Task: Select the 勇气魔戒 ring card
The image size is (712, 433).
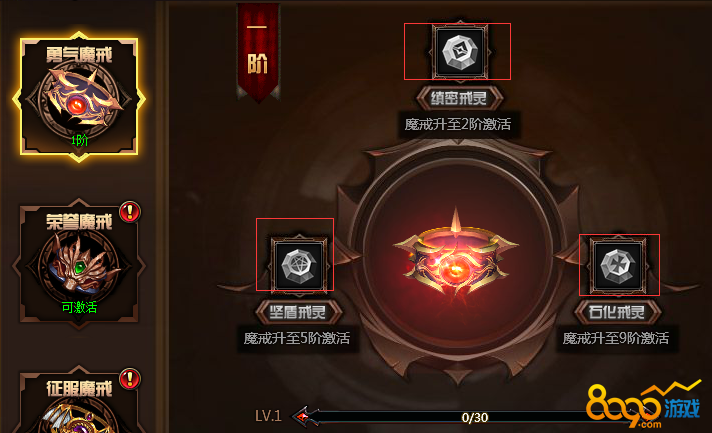Action: pos(79,97)
